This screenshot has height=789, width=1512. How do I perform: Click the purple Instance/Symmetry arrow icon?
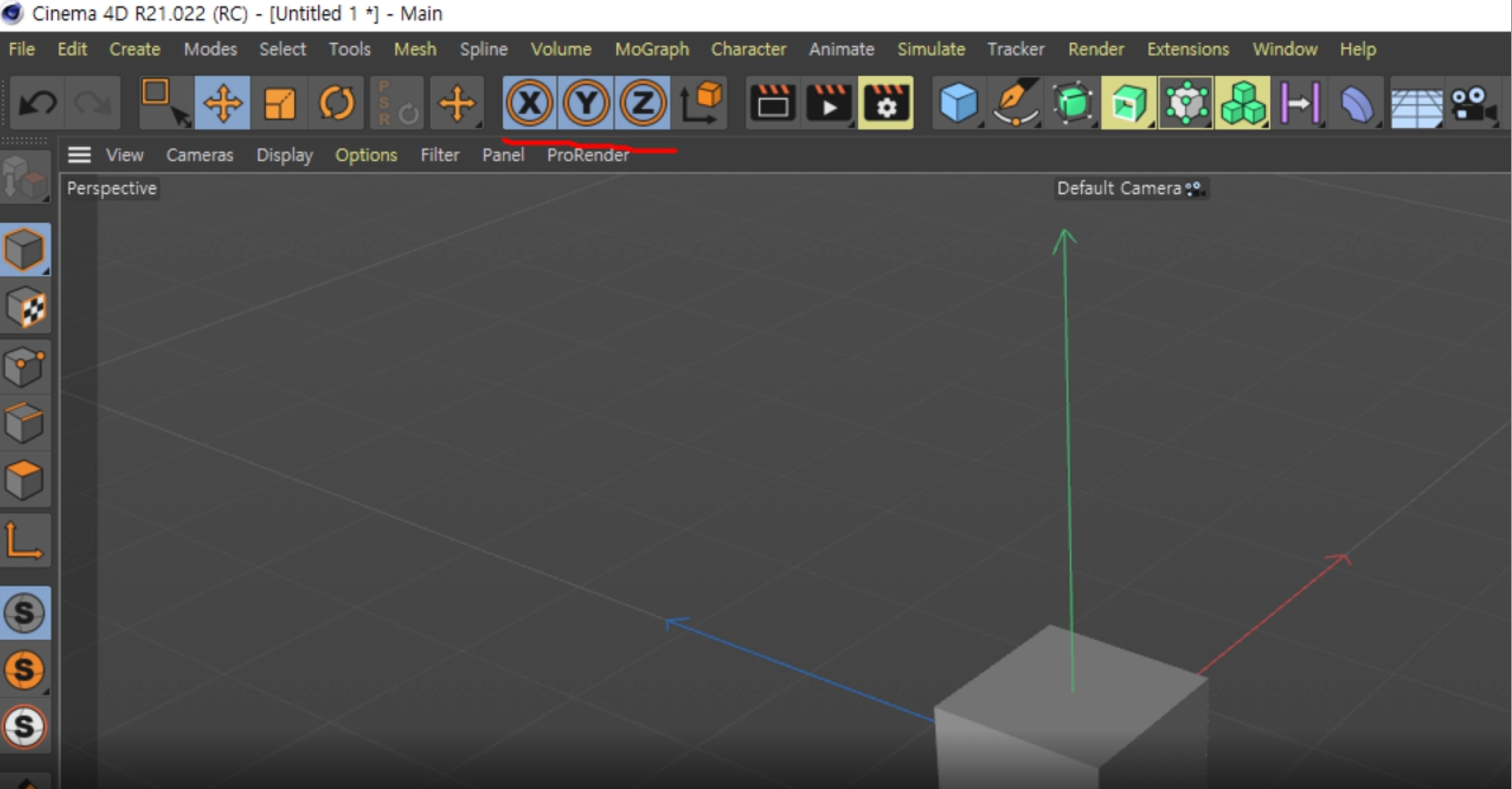(1299, 102)
